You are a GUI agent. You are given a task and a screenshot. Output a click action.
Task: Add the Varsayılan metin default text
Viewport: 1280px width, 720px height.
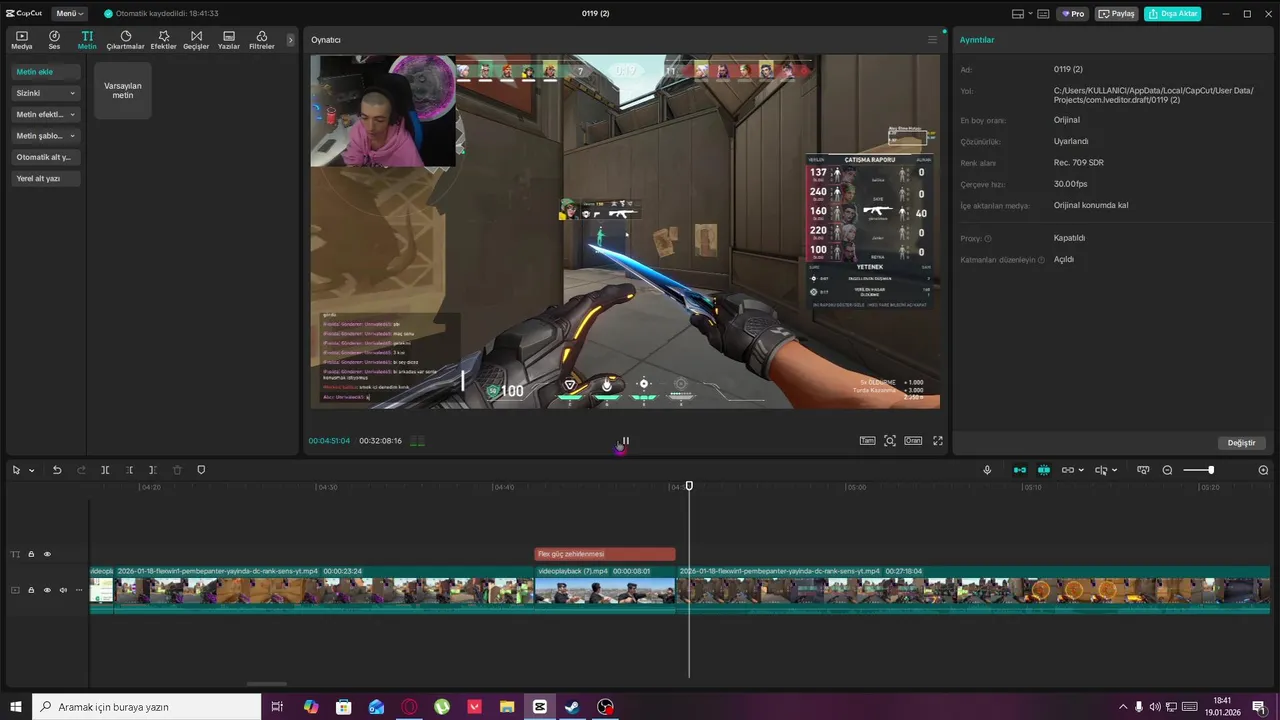click(x=123, y=90)
